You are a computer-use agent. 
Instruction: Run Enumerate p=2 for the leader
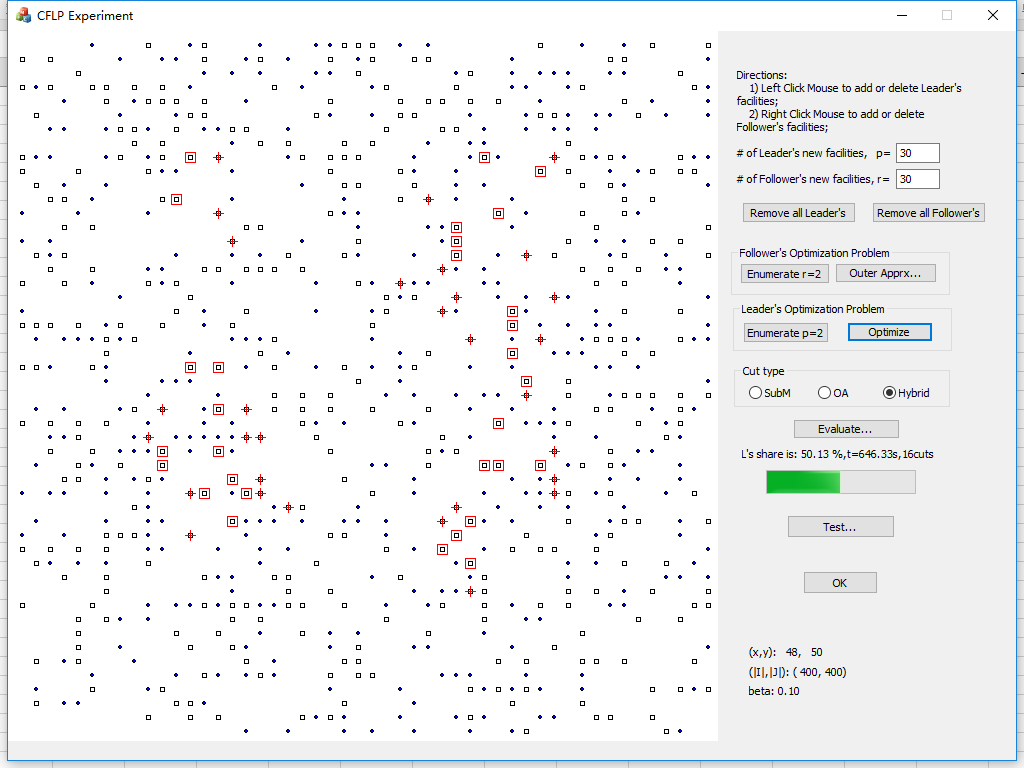point(786,332)
